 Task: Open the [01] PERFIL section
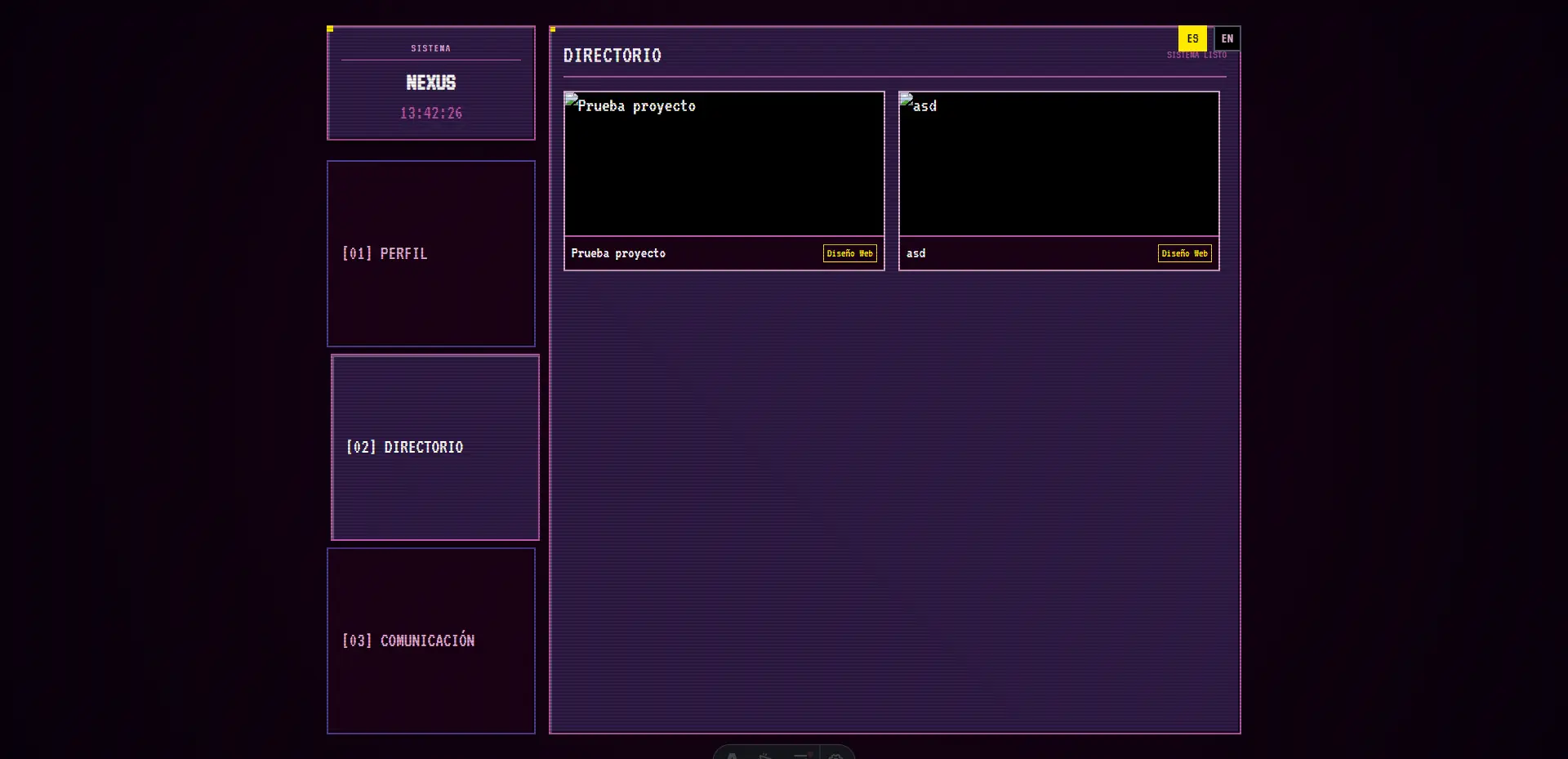pos(431,253)
